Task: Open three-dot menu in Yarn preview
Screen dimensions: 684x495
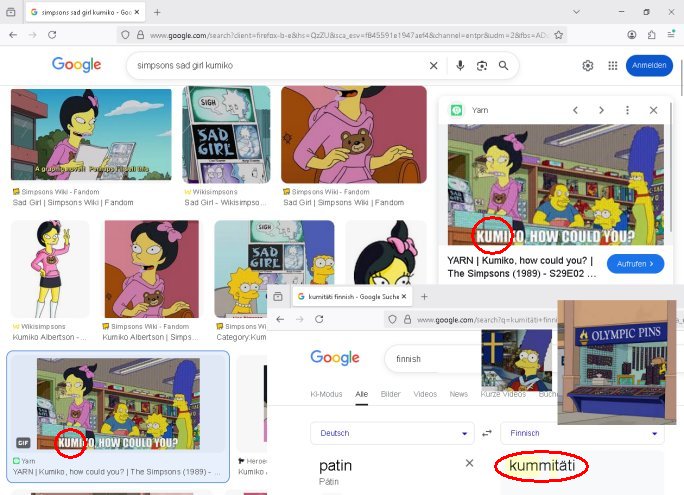Action: (x=627, y=110)
